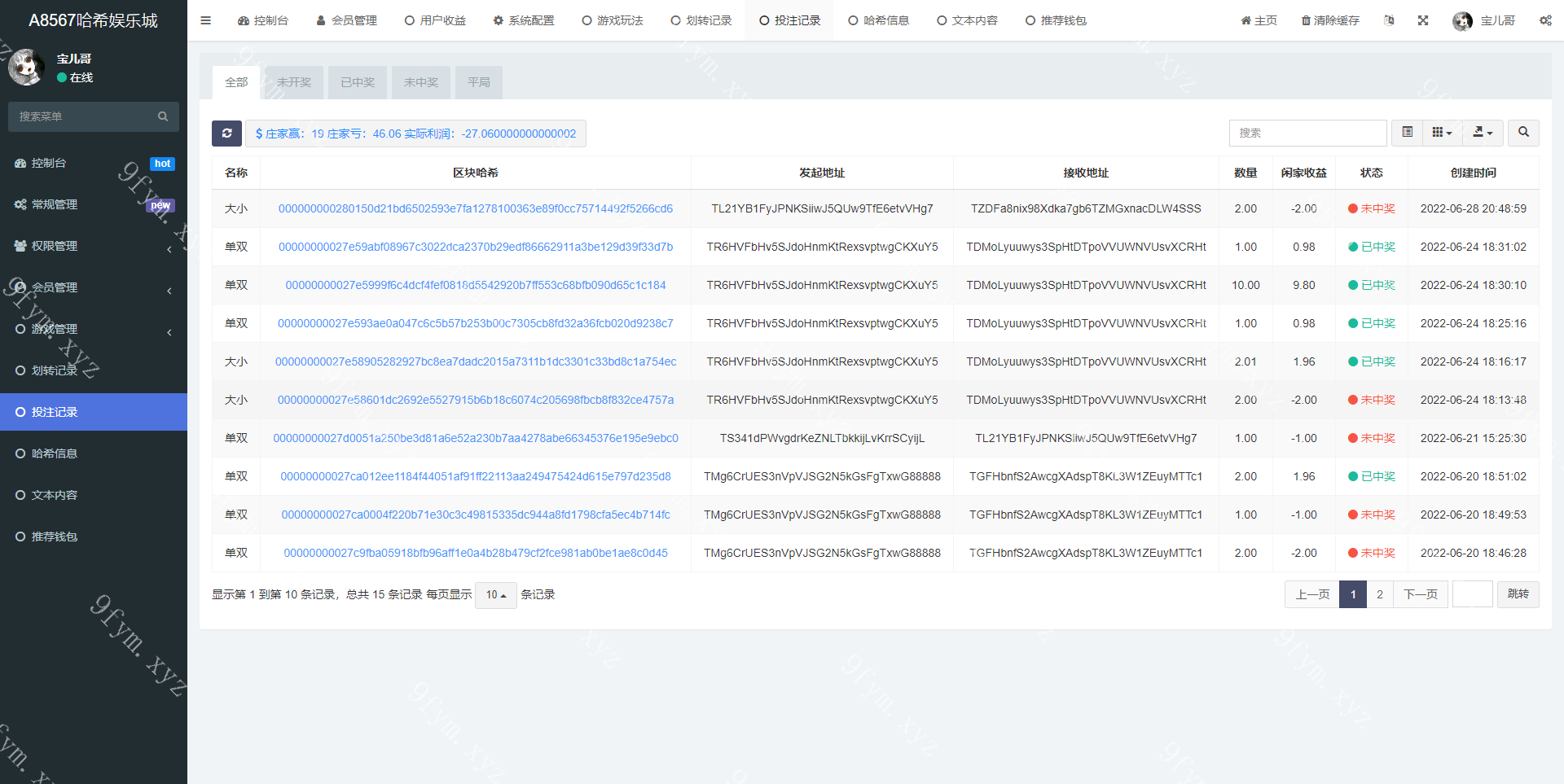
Task: Focus the 搜索 table search field
Action: pos(1307,133)
